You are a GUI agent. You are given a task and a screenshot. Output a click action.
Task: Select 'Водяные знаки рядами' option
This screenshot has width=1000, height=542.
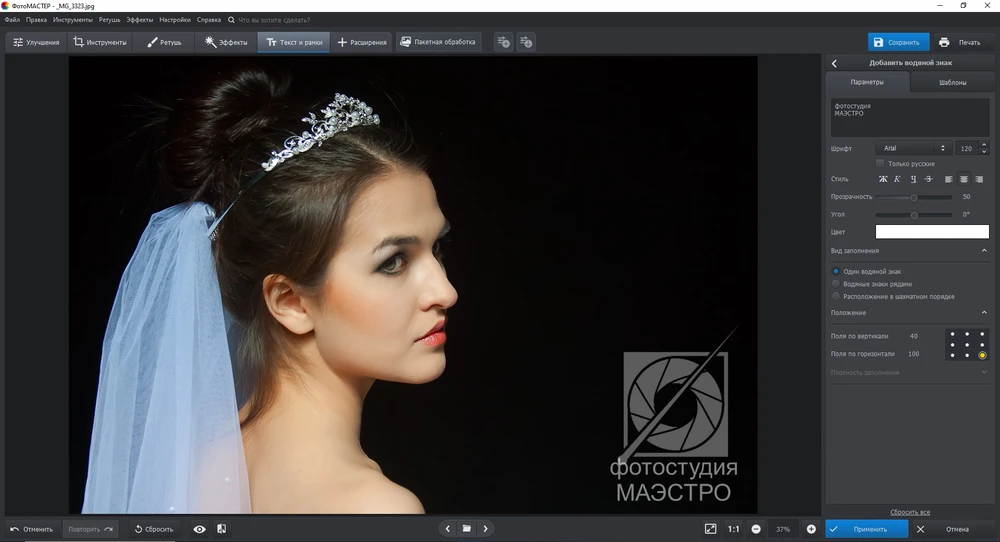836,284
